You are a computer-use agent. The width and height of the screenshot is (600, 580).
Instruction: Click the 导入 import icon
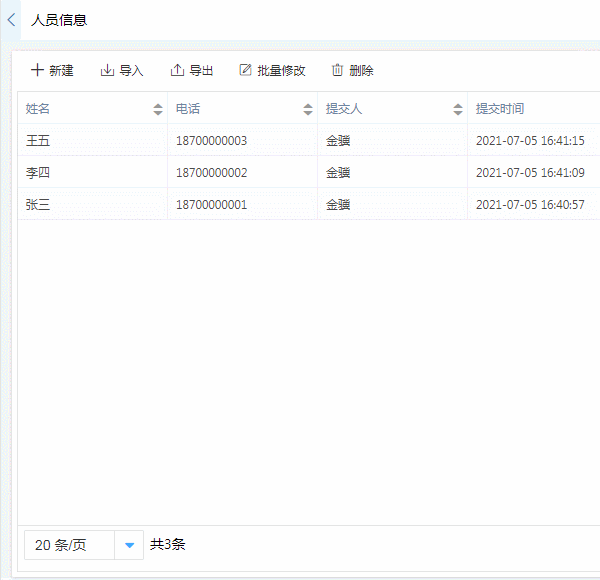(x=107, y=70)
